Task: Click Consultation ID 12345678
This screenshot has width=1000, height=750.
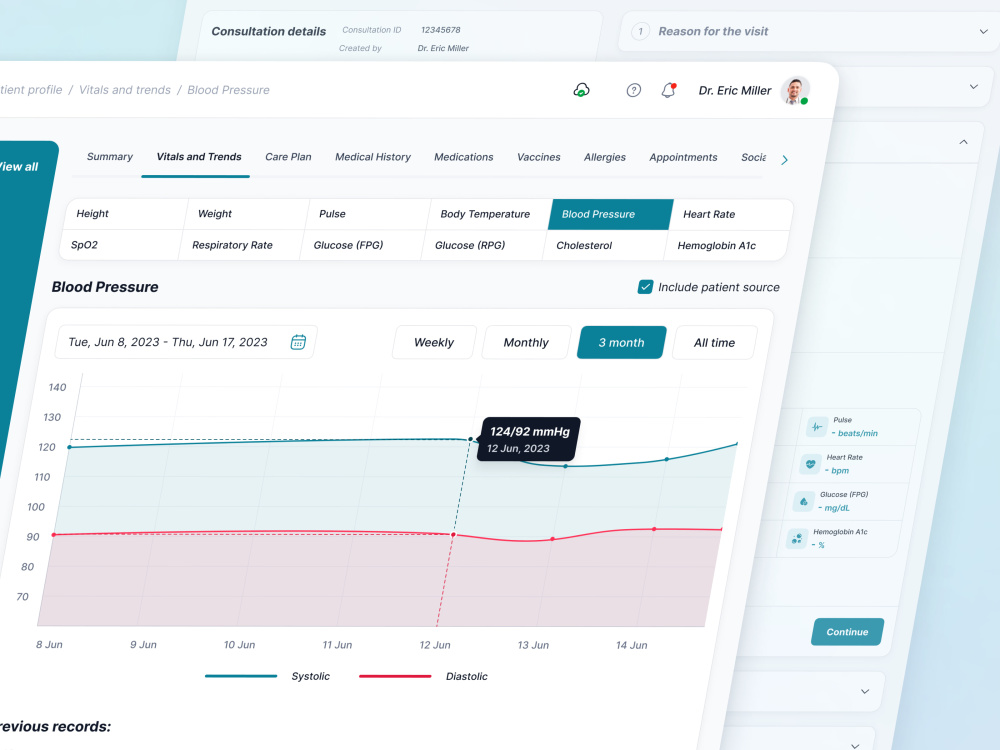Action: pyautogui.click(x=441, y=30)
